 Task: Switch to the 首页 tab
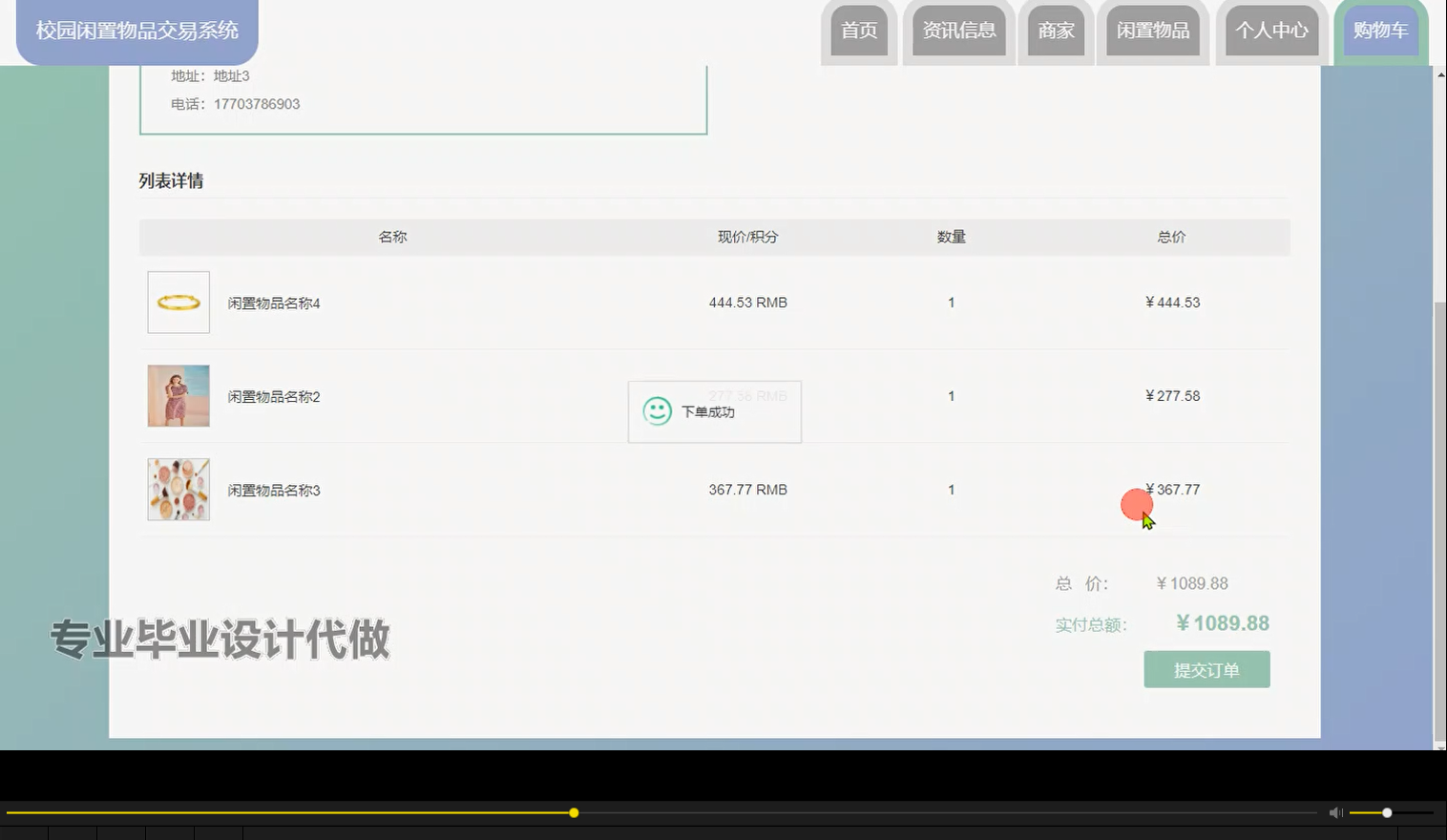(858, 30)
